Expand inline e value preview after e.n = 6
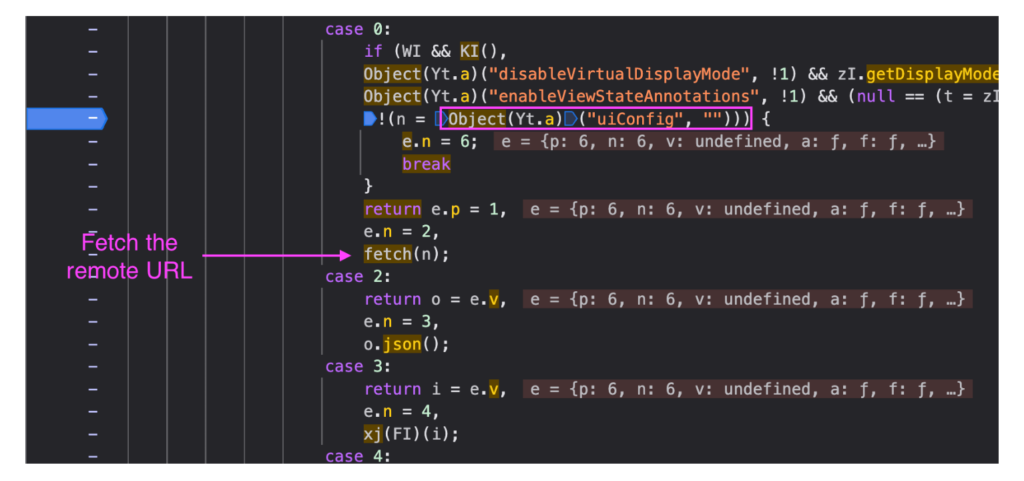This screenshot has width=1024, height=481. [718, 142]
